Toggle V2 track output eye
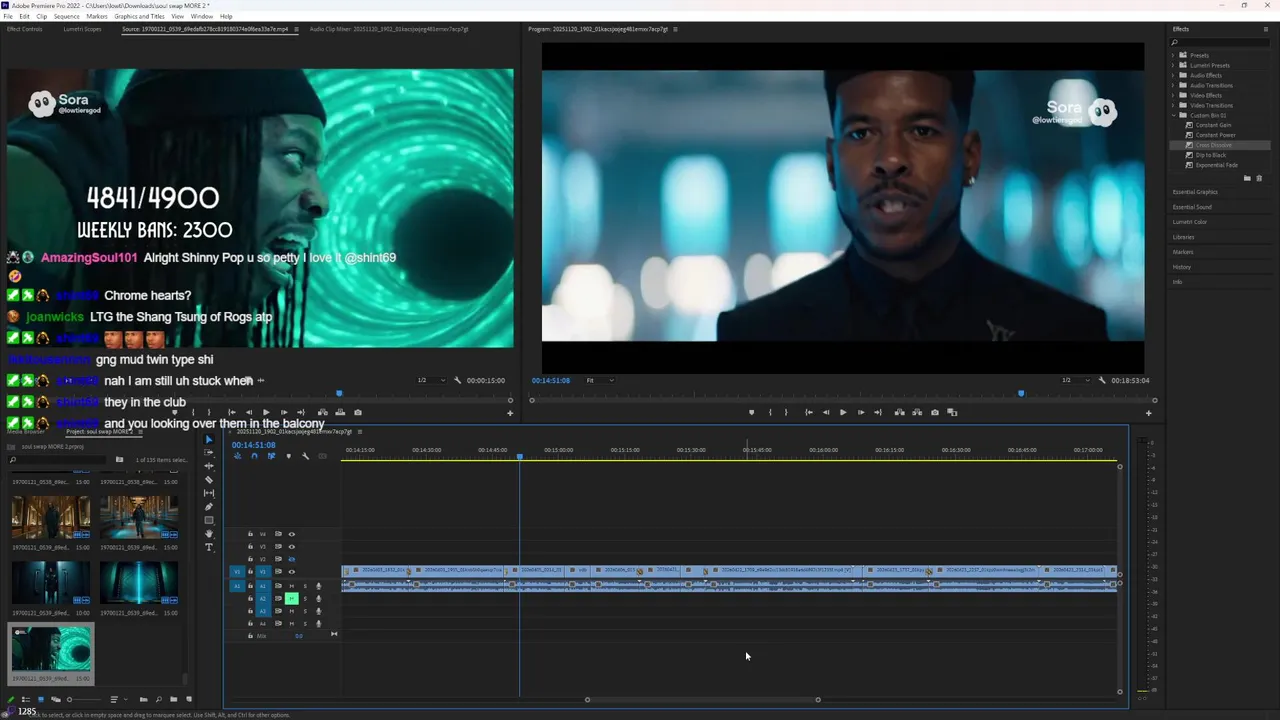Image resolution: width=1280 pixels, height=720 pixels. 292,559
